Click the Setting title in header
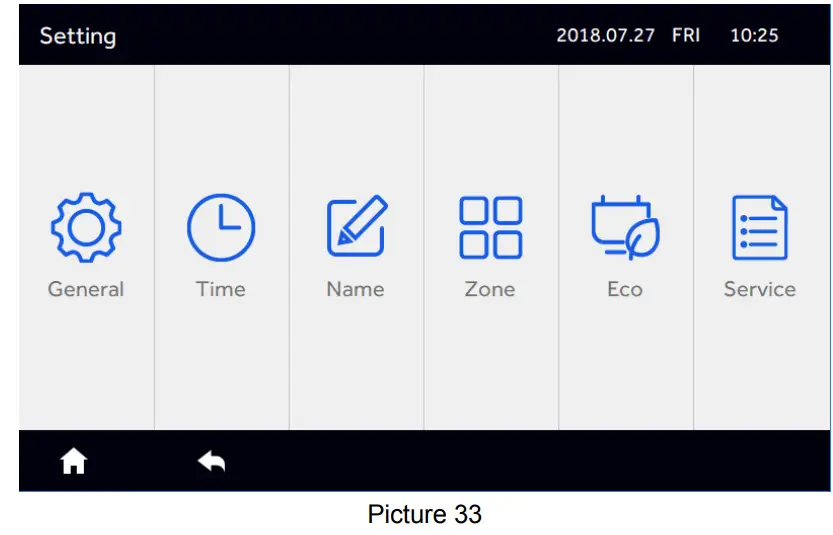 point(78,37)
